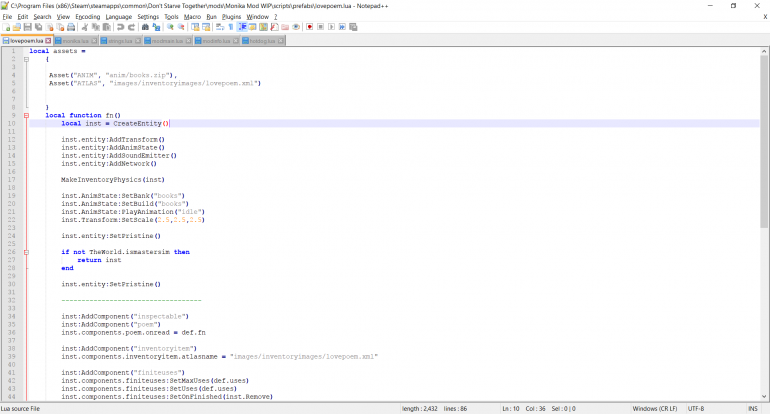Viewport: 770px width, 414px height.
Task: Click the Redo toolbar icon
Action: coord(131,27)
